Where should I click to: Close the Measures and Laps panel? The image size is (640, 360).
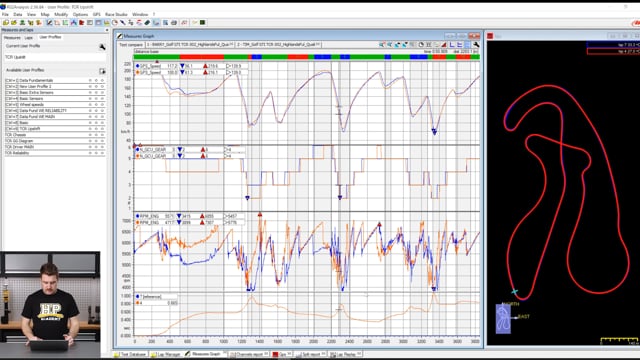click(107, 30)
